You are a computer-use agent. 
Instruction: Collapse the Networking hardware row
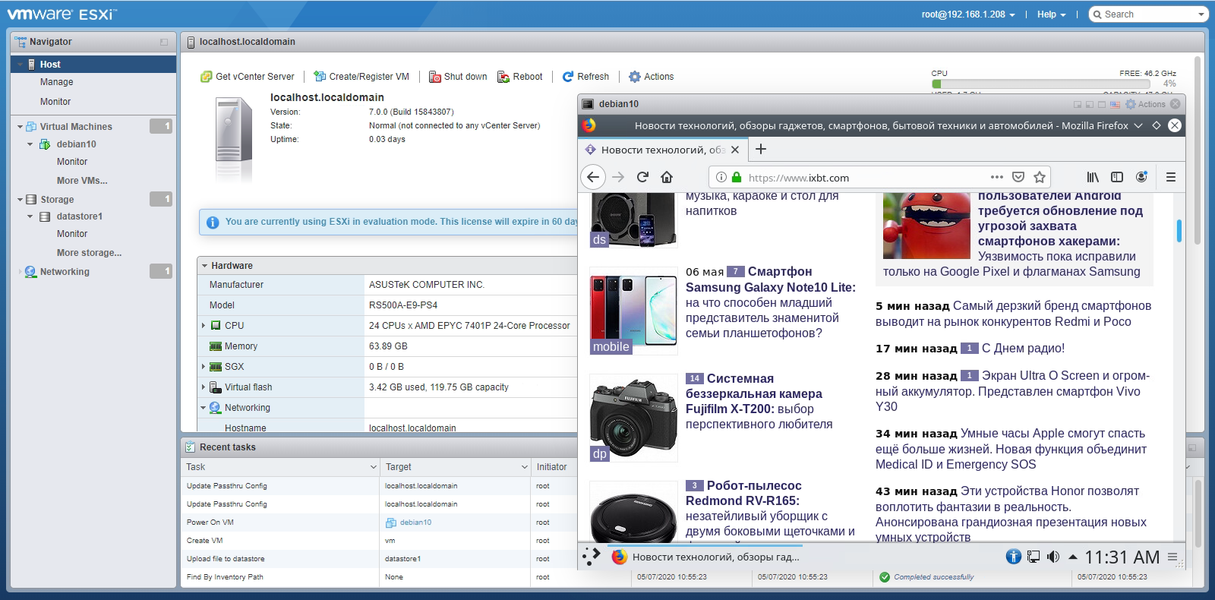coord(204,408)
